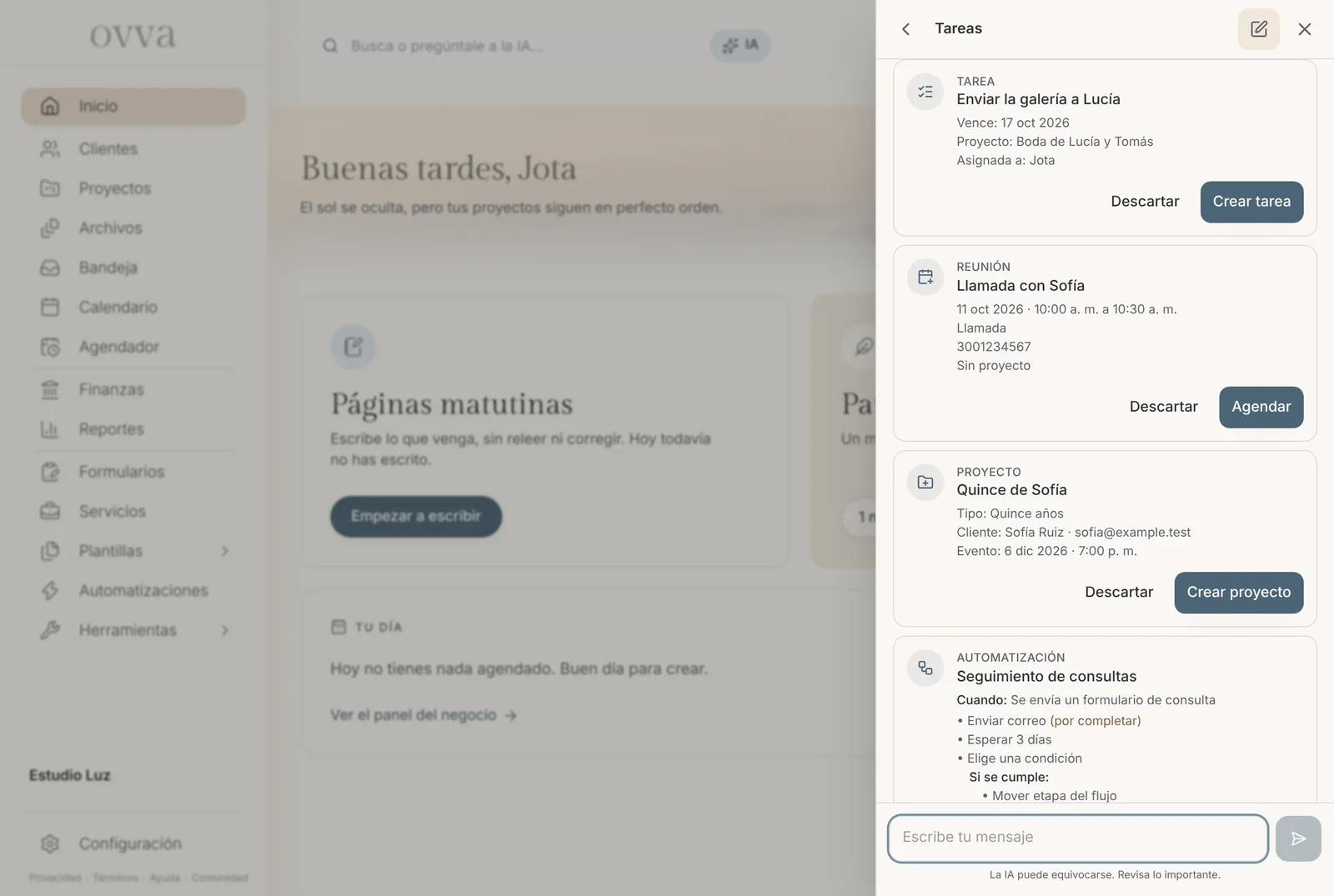Screen dimensions: 1334x896
Task: Go back from the Tareas panel
Action: (x=905, y=29)
